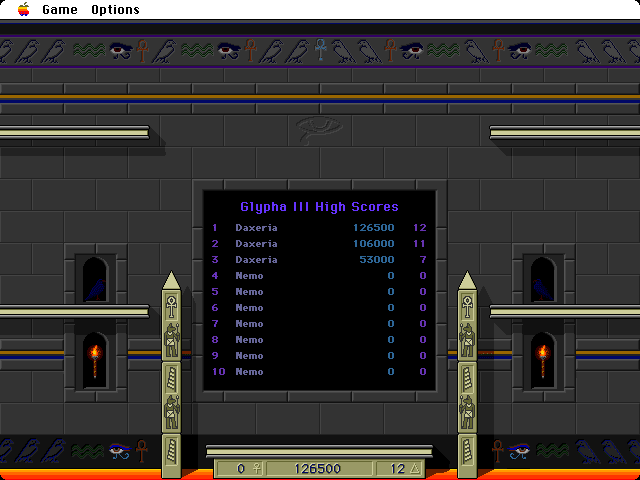This screenshot has width=640, height=480.
Task: Click the flaming torch in the right niche
Action: click(x=543, y=360)
